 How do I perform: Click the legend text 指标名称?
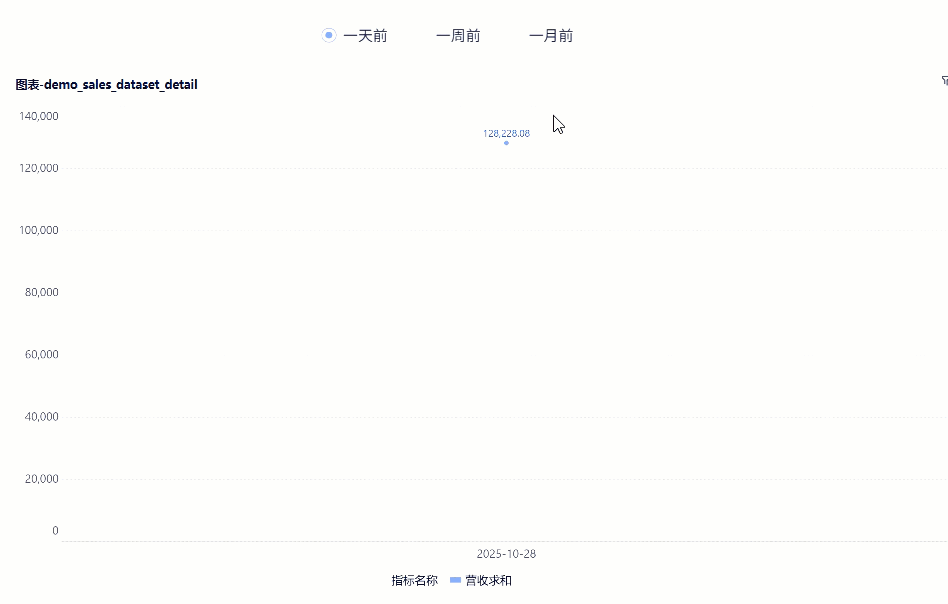point(413,580)
